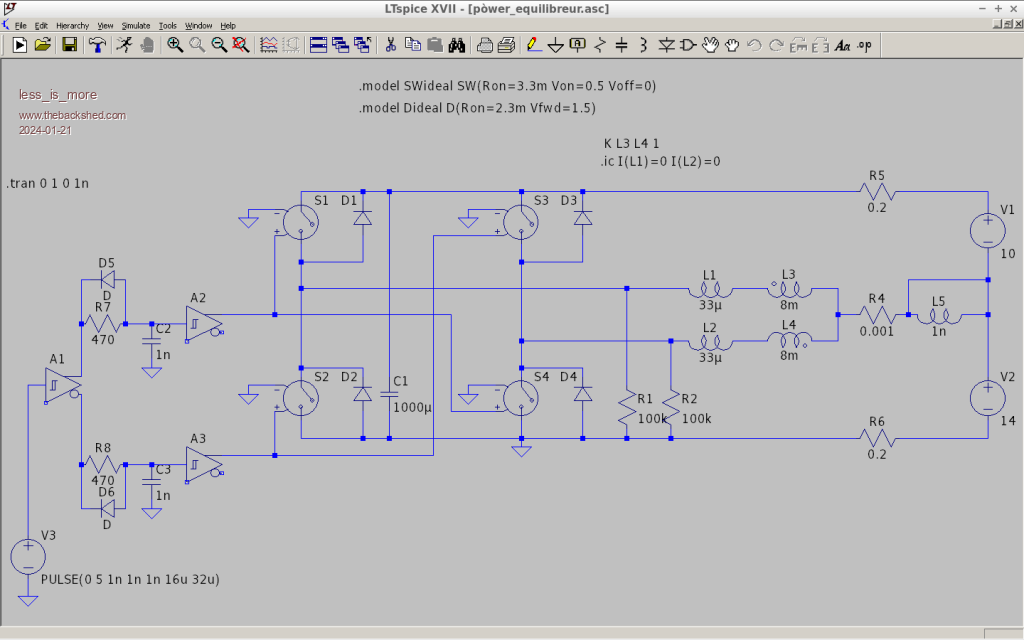Select the Resistor placement tool

600,45
